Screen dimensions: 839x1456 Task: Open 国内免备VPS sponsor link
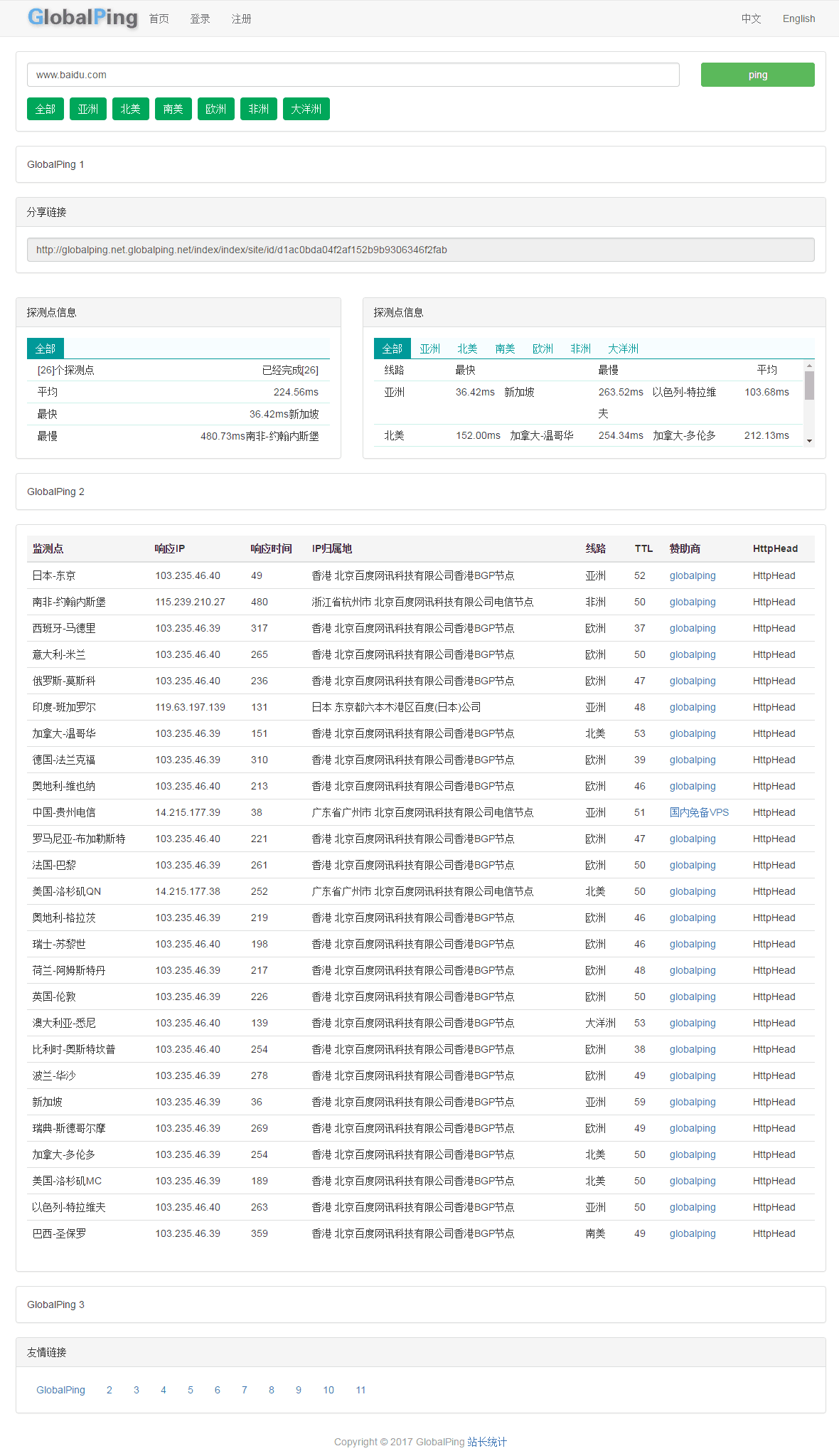pyautogui.click(x=700, y=812)
